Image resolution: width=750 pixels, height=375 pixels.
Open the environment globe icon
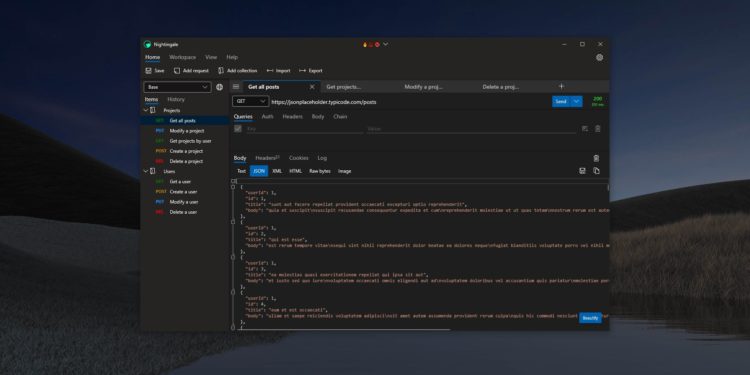[220, 87]
